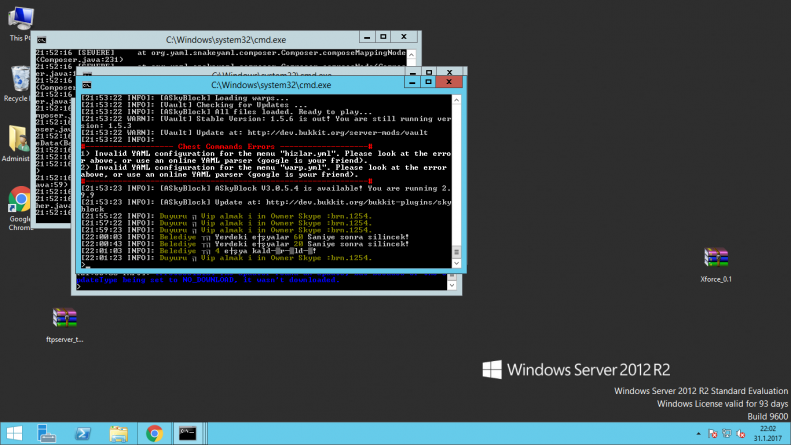791x445 pixels.
Task: Show hidden tray icons arrow
Action: [698, 433]
